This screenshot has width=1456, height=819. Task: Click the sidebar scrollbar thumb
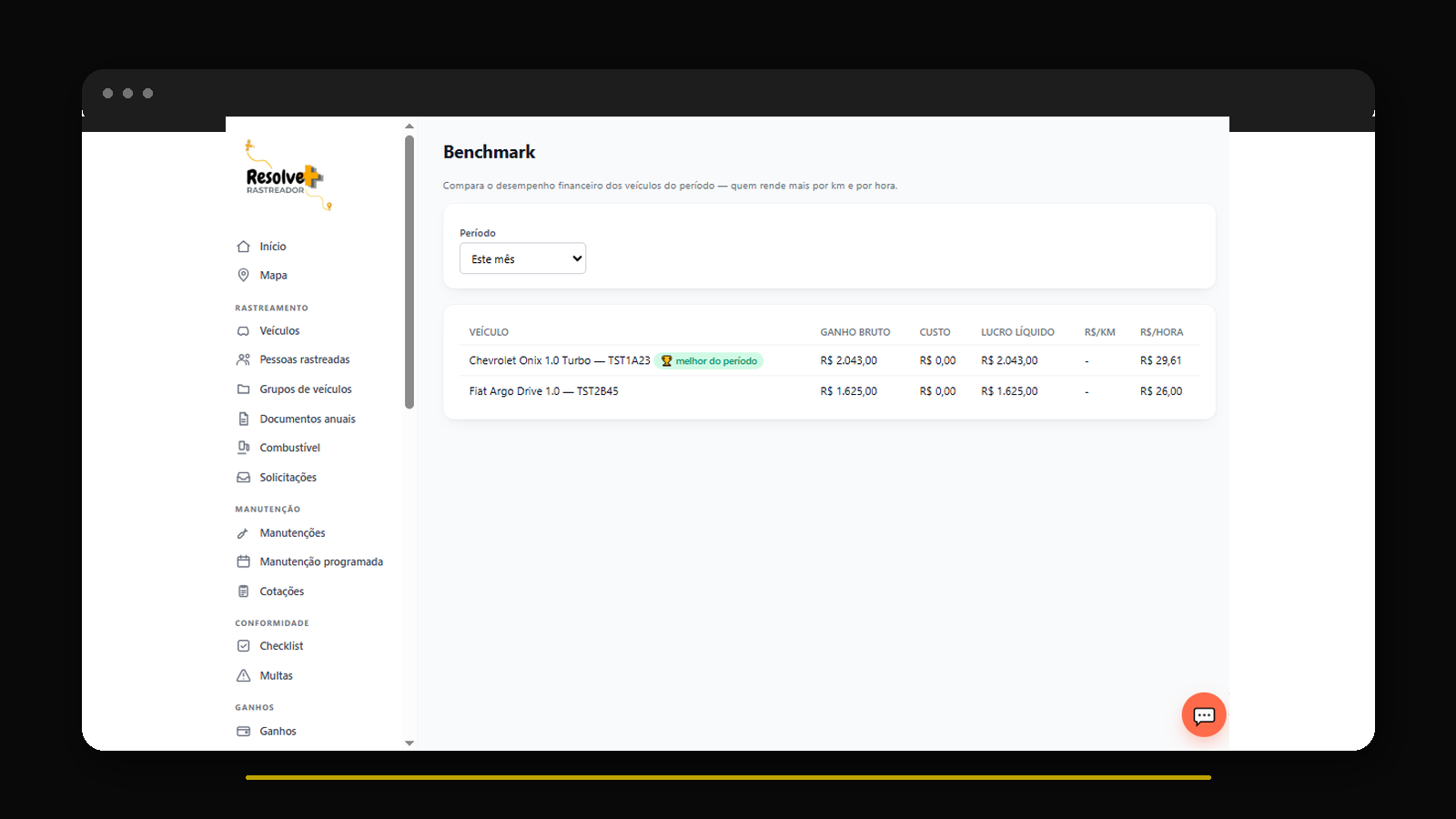click(409, 271)
